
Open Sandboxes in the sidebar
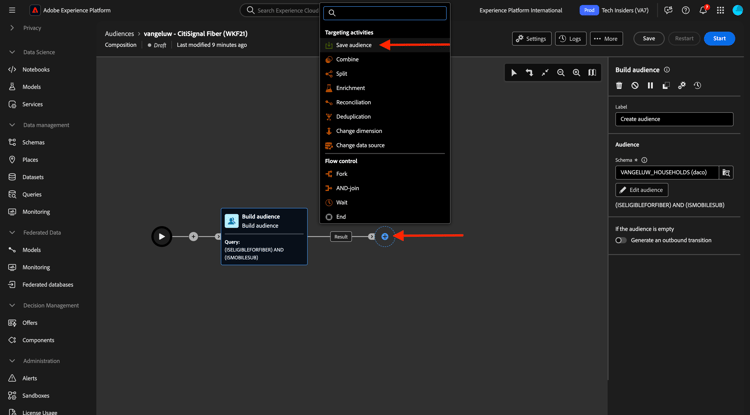(36, 396)
